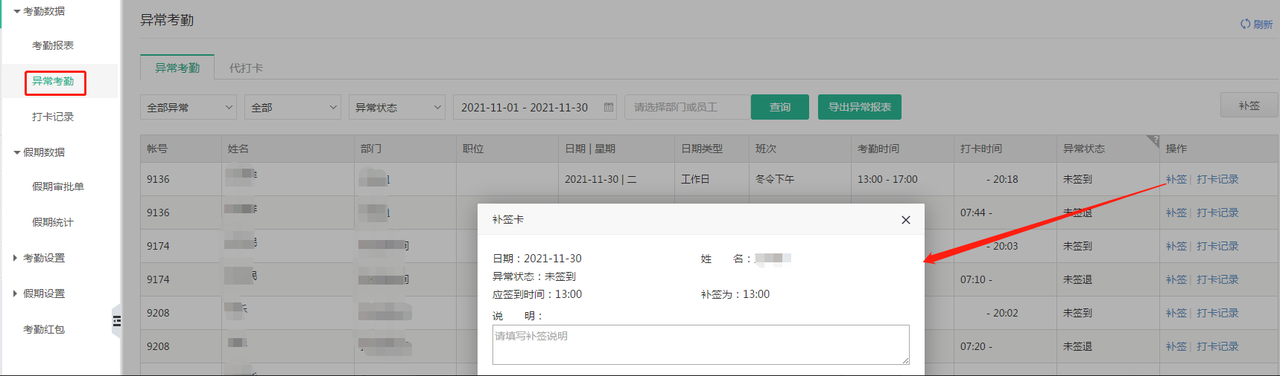Open the 全部异常 dropdown filter
This screenshot has width=1280, height=376.
click(189, 107)
